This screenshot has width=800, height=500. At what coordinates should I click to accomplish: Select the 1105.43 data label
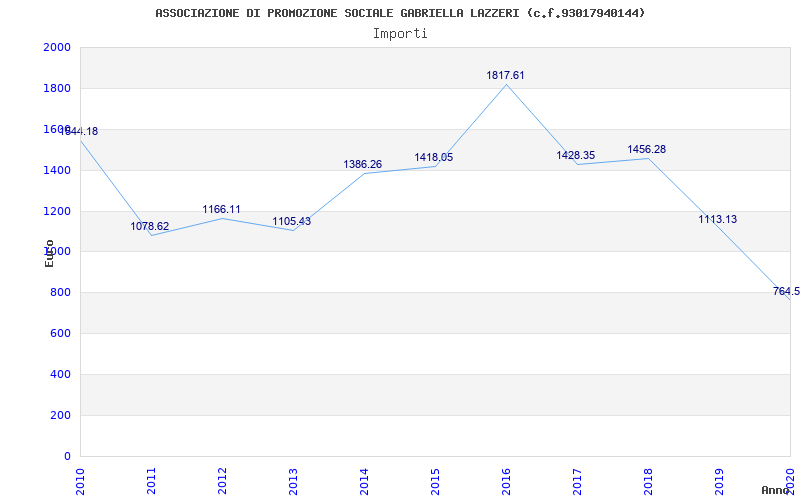(x=292, y=221)
